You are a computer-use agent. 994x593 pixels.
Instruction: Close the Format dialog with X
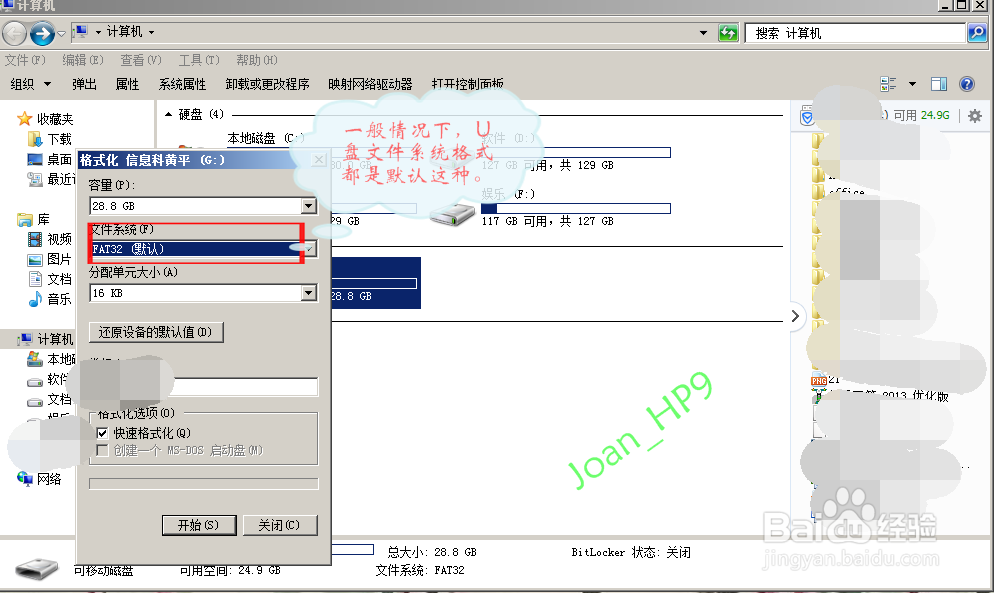tap(320, 160)
